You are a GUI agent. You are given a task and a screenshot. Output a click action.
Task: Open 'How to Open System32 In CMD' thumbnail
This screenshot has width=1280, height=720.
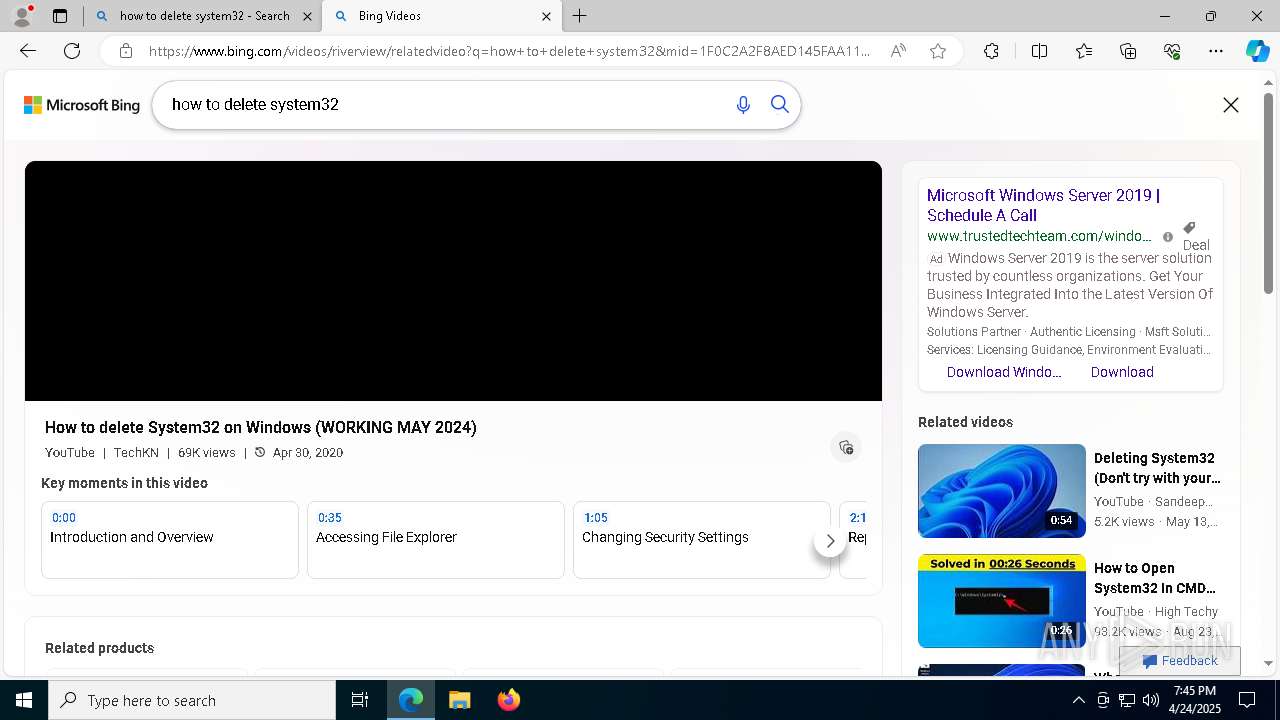pos(1001,601)
